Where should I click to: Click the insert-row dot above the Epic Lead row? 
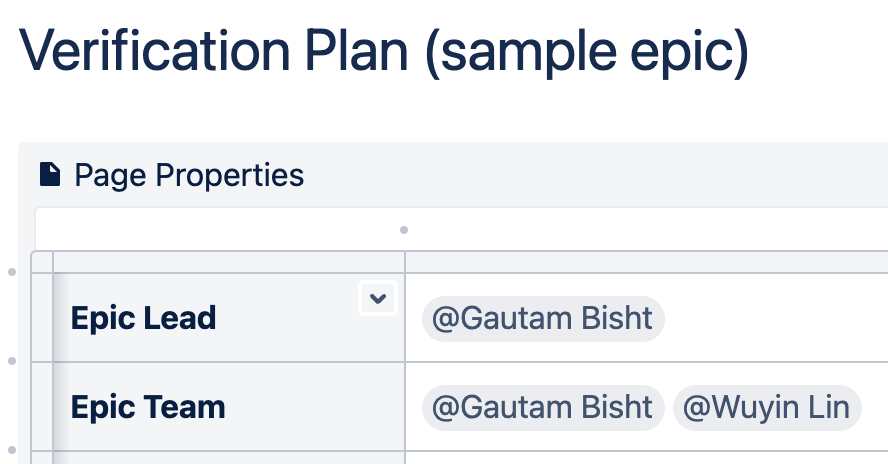pos(12,272)
